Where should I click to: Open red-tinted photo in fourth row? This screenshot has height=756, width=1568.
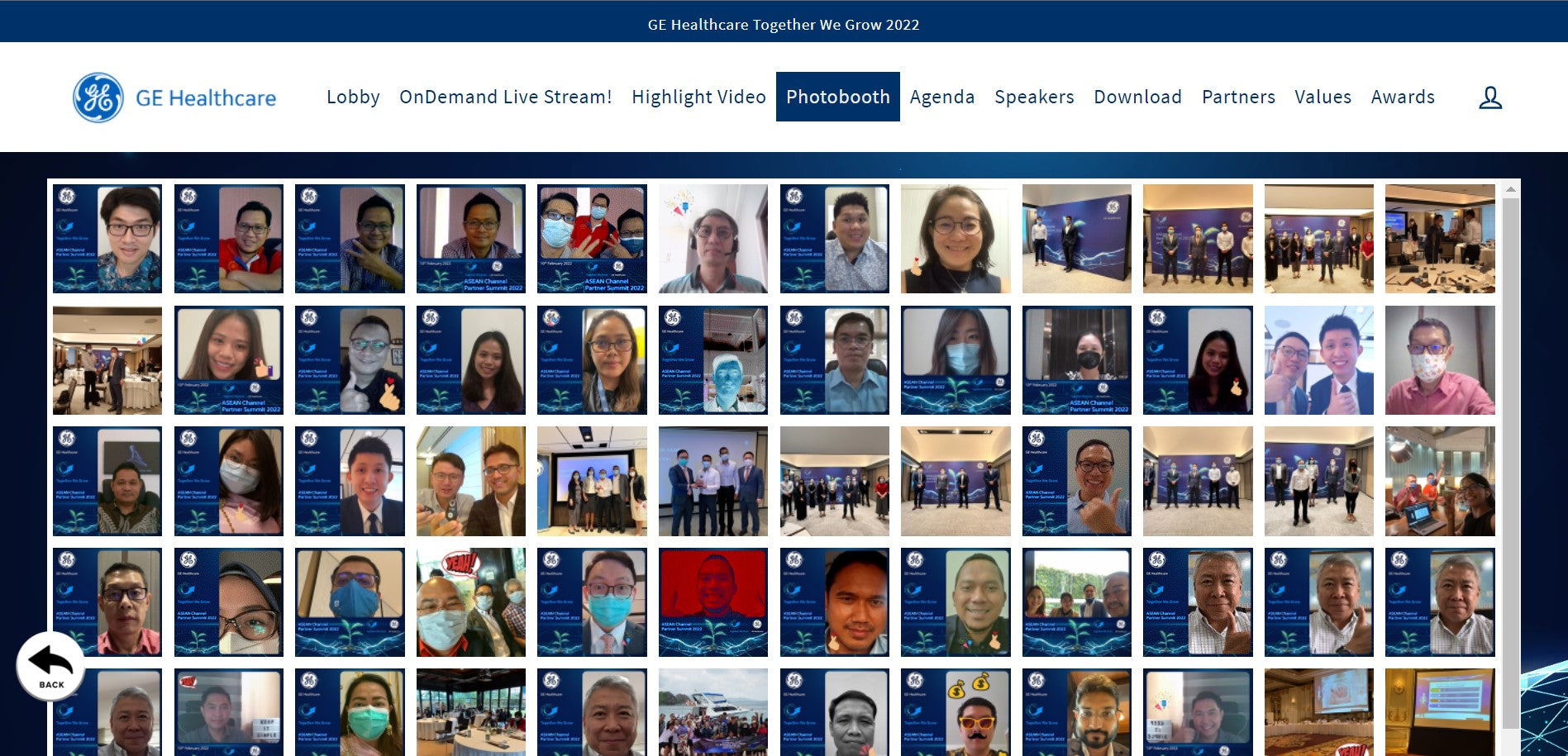pos(713,602)
